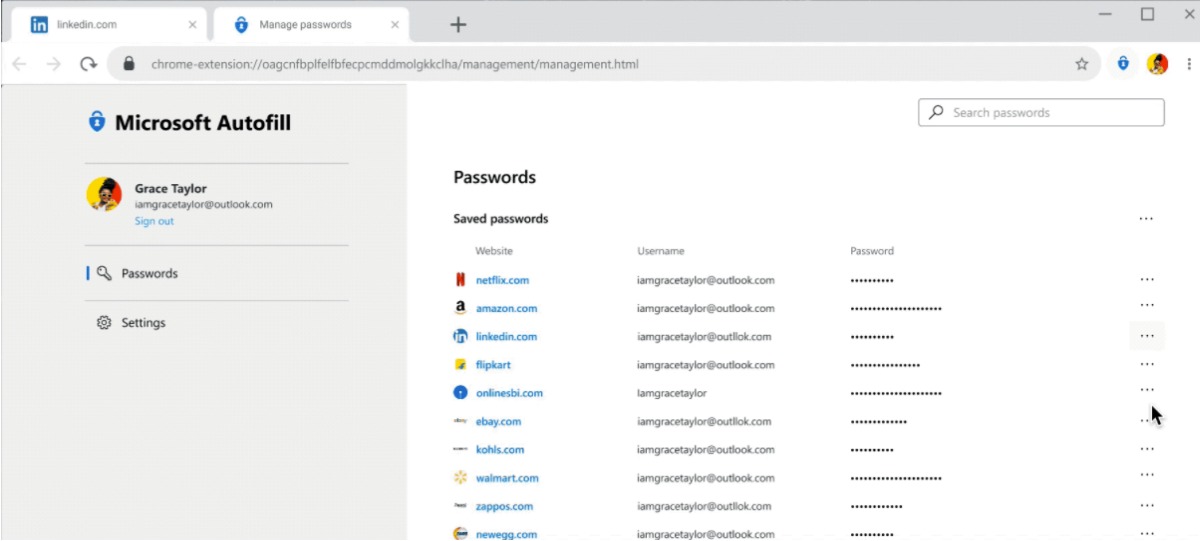Image resolution: width=1200 pixels, height=541 pixels.
Task: Click the Password column header
Action: 872,251
